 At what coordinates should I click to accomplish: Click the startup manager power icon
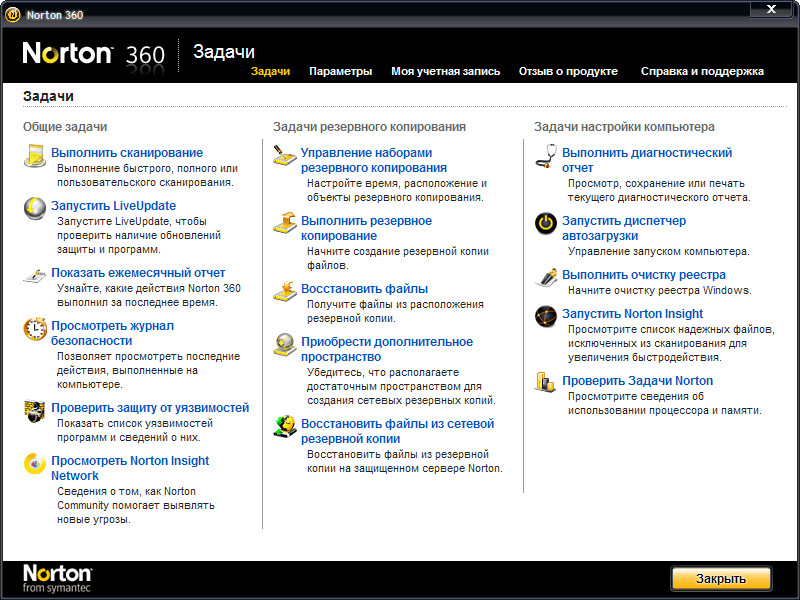pos(546,223)
